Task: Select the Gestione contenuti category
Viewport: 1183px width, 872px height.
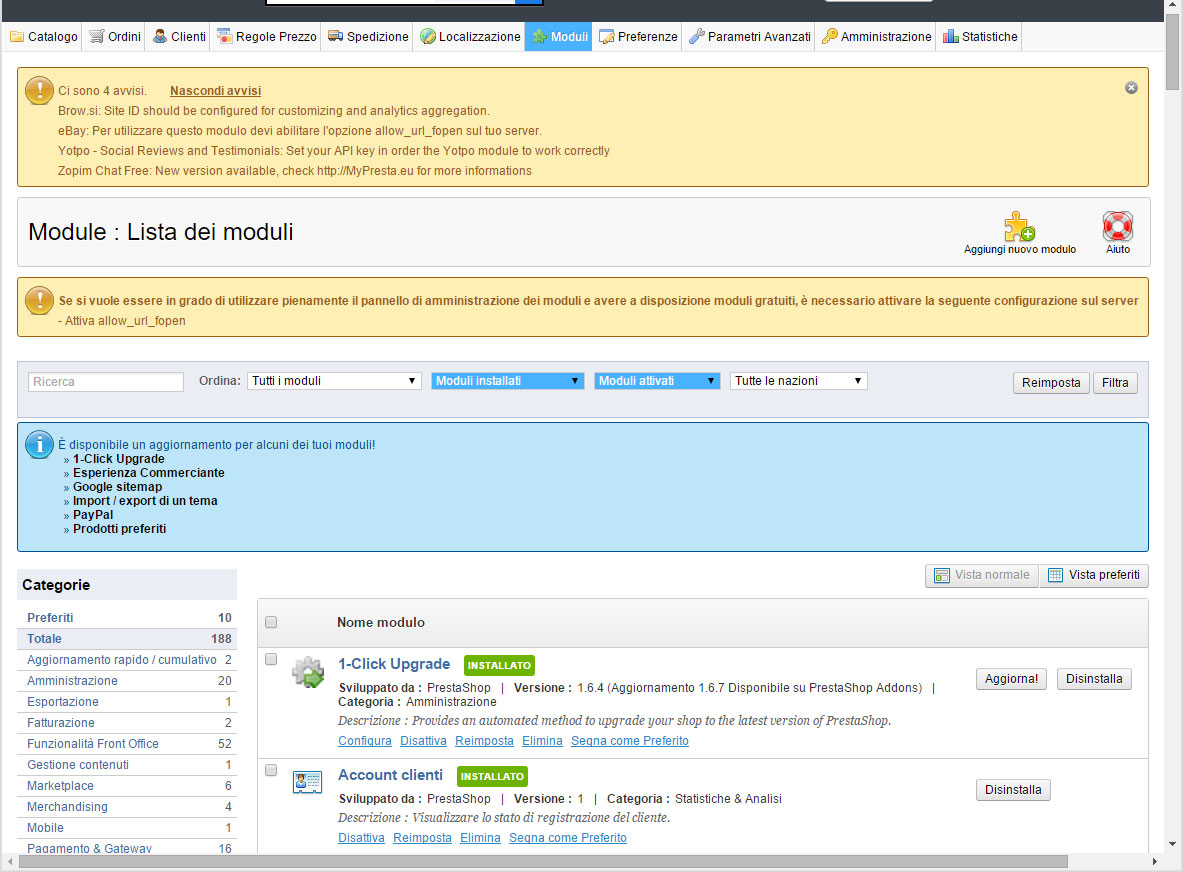Action: (x=127, y=765)
